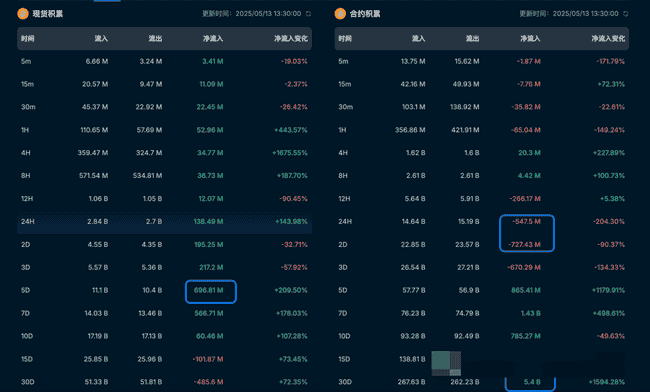
Task: Click inflow 20.57 M in 现货积累 15m row
Action: pyautogui.click(x=95, y=84)
